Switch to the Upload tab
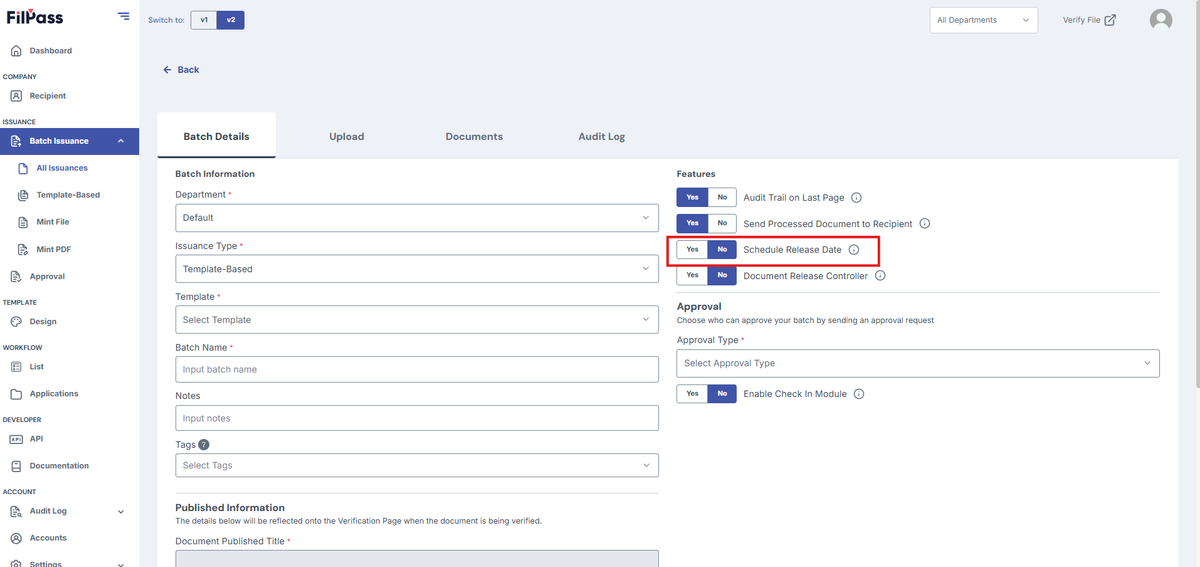Viewport: 1200px width, 567px height. pyautogui.click(x=347, y=136)
